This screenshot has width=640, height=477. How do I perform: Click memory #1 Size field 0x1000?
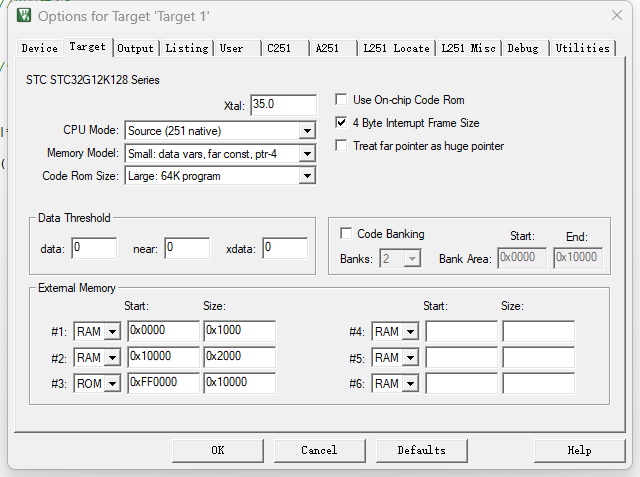[x=240, y=331]
